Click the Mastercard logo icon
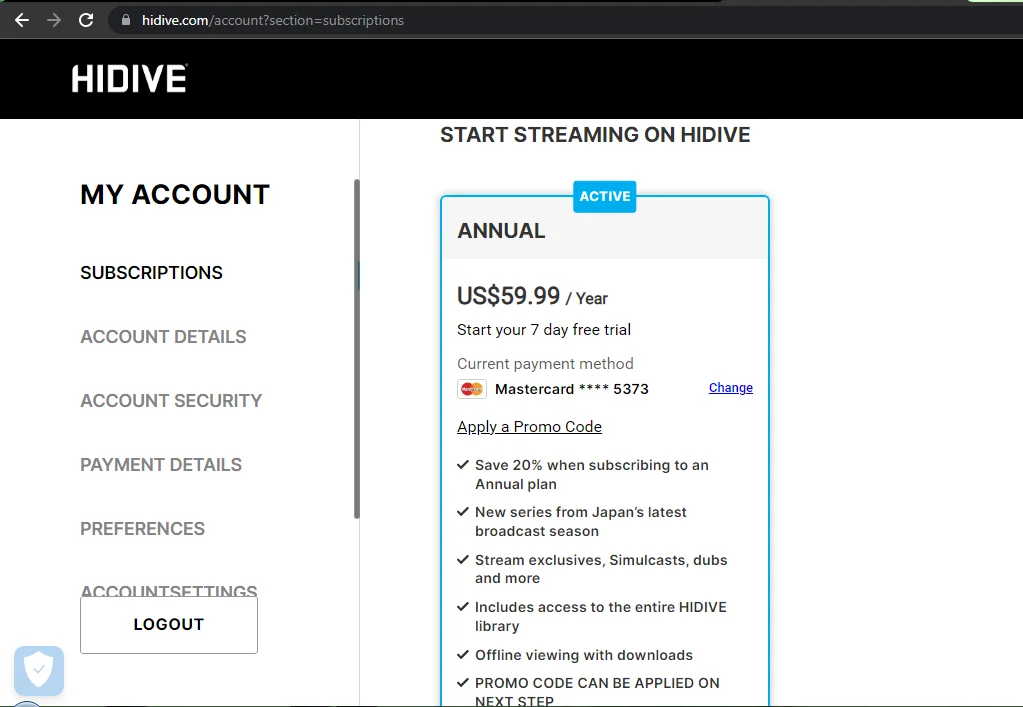Image resolution: width=1023 pixels, height=707 pixels. (472, 389)
